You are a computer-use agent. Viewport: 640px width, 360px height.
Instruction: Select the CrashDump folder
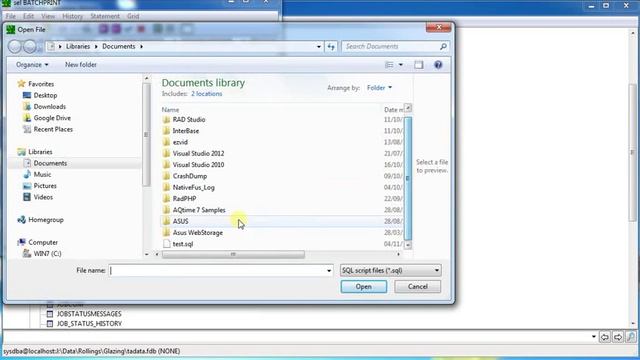190,176
